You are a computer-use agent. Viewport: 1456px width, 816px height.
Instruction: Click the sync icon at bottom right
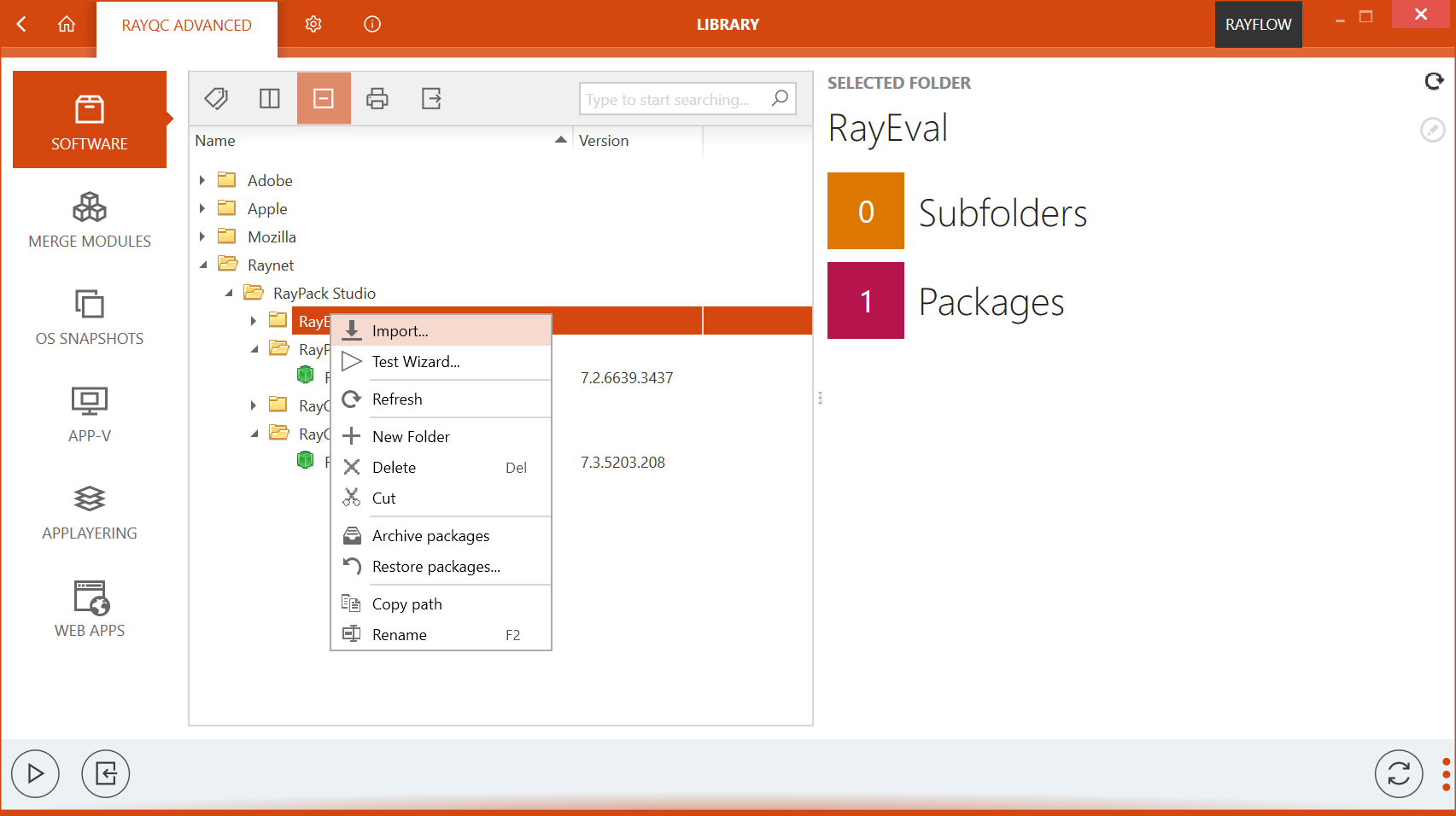pyautogui.click(x=1398, y=773)
